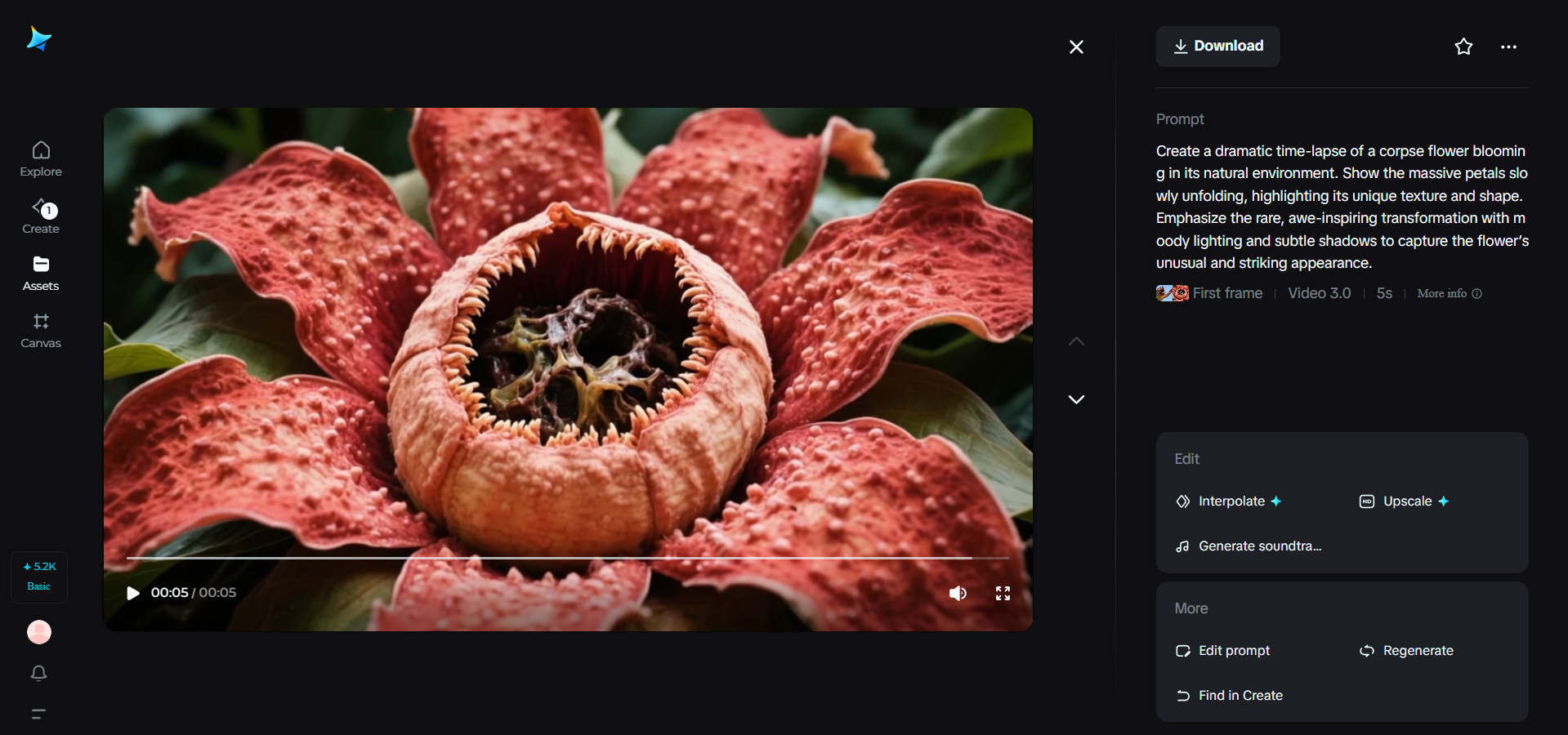Screen dimensions: 1568x735
Task: Open the Assets folder
Action: [41, 274]
